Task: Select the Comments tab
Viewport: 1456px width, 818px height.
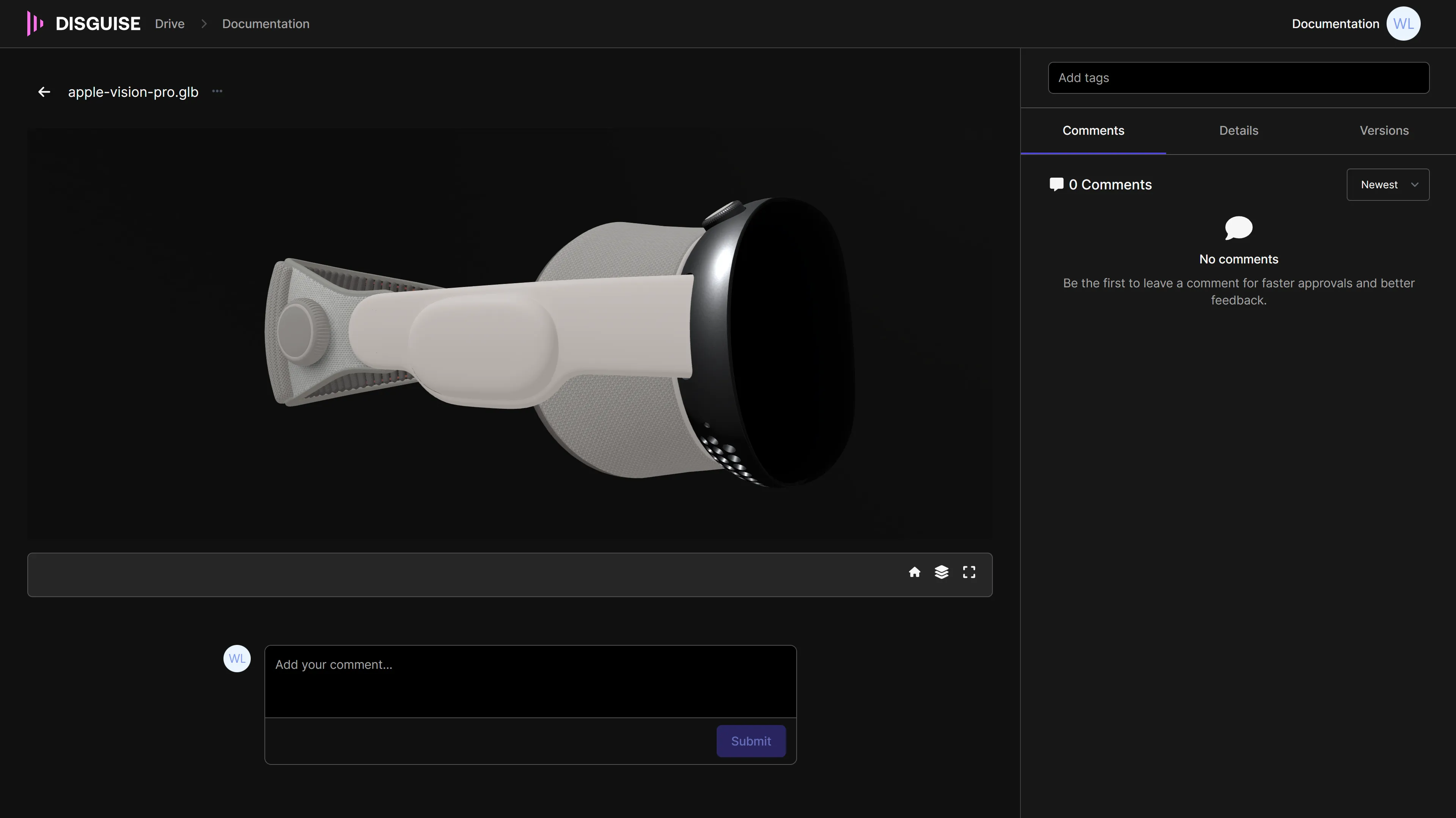Action: pos(1093,131)
